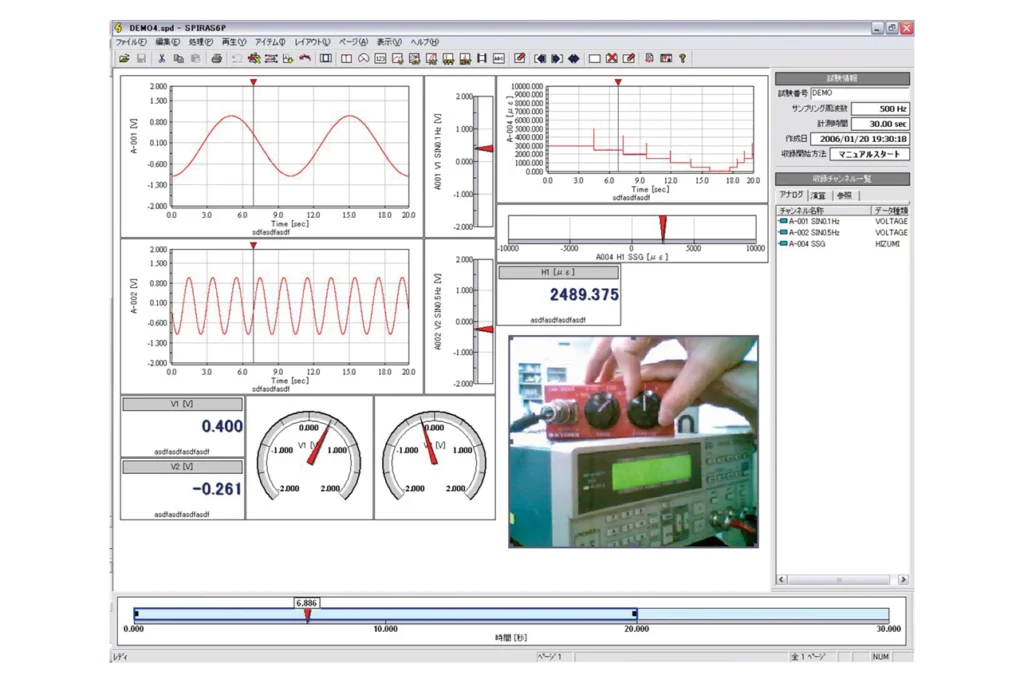1024x683 pixels.
Task: Select channel A-001 SIN0.1Hz in list
Action: point(814,221)
